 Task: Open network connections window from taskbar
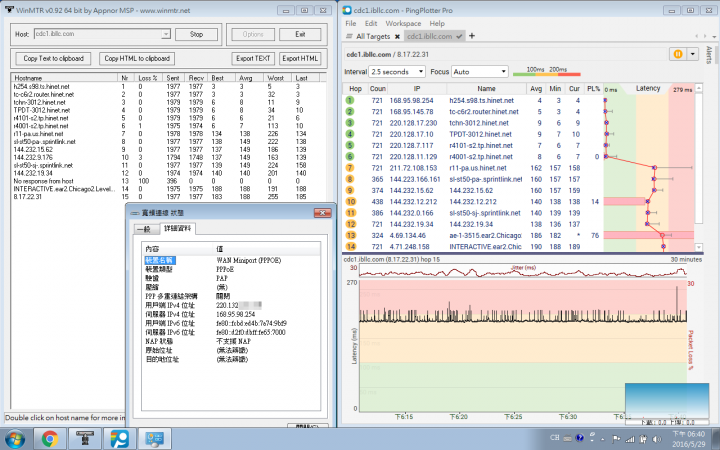point(155,439)
